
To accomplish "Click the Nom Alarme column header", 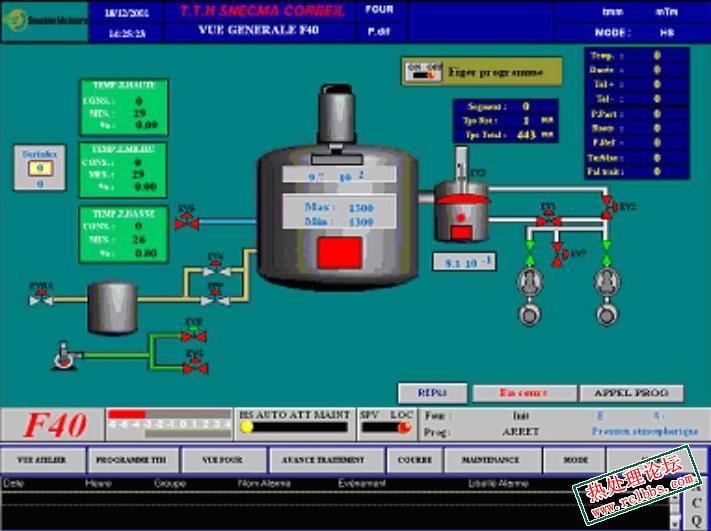I will click(x=264, y=483).
